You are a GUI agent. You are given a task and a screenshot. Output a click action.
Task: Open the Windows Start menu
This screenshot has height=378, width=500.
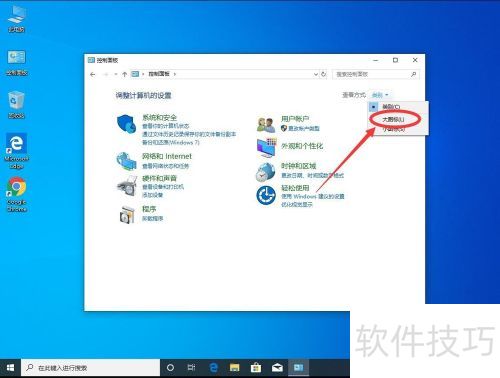coord(10,368)
